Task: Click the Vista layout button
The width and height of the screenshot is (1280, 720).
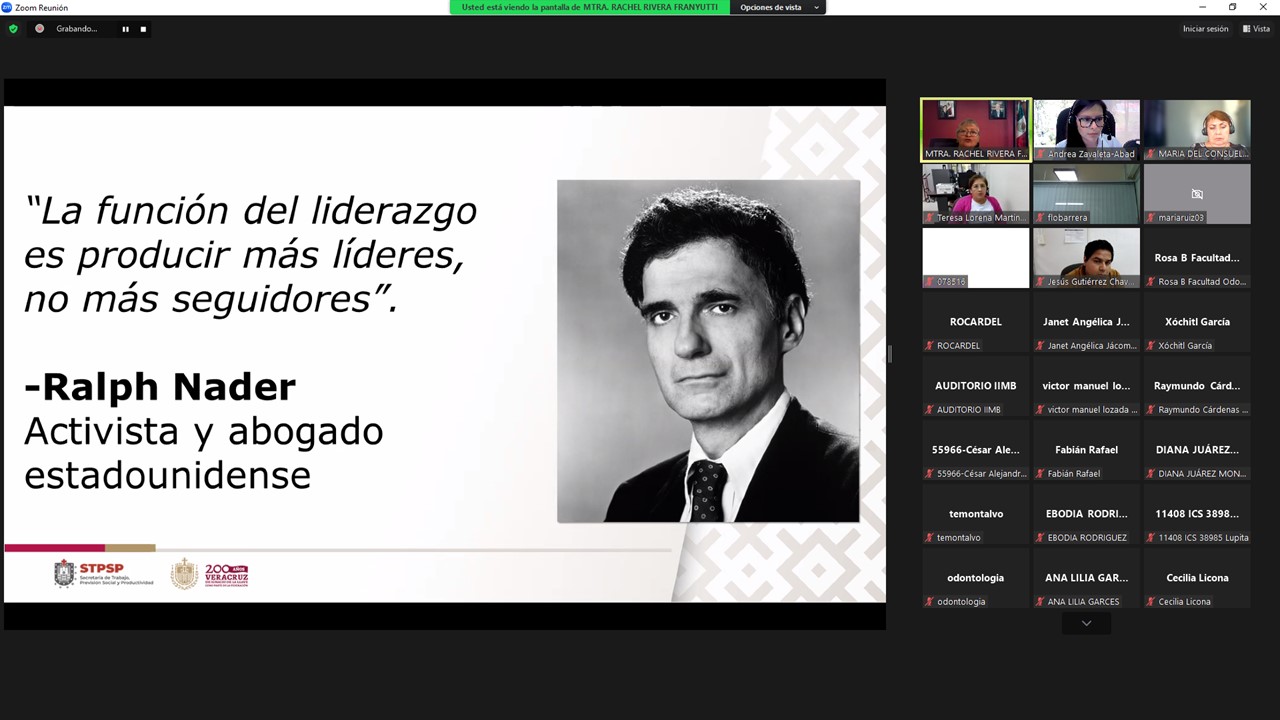Action: coord(1255,29)
